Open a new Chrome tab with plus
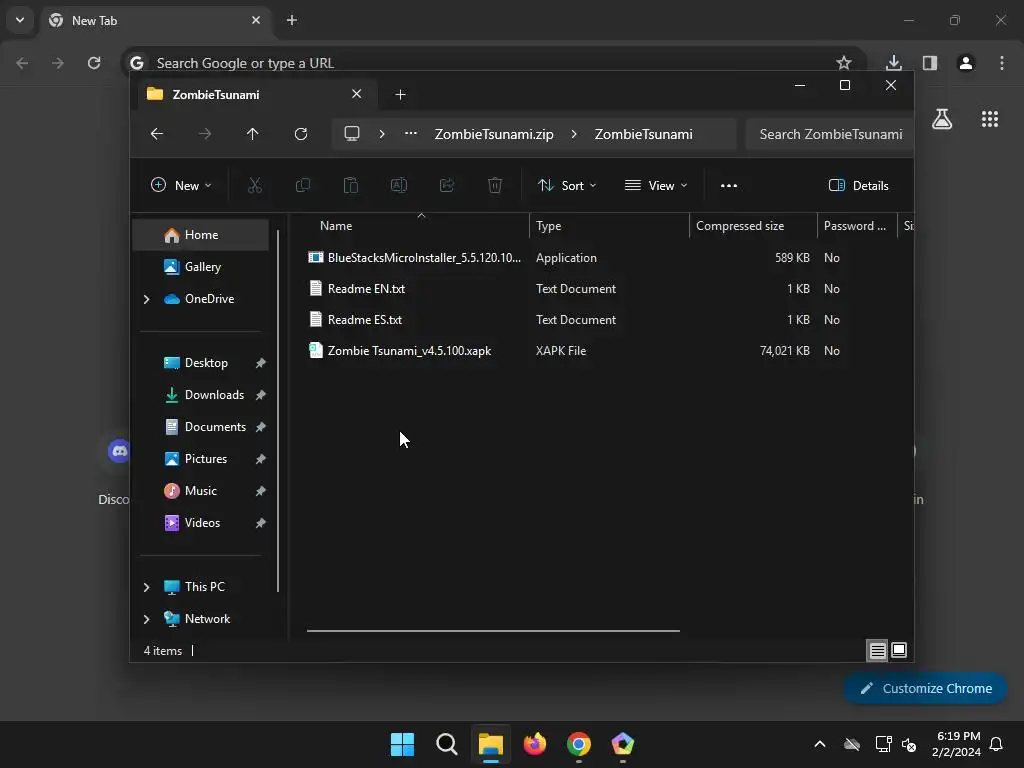 [292, 20]
